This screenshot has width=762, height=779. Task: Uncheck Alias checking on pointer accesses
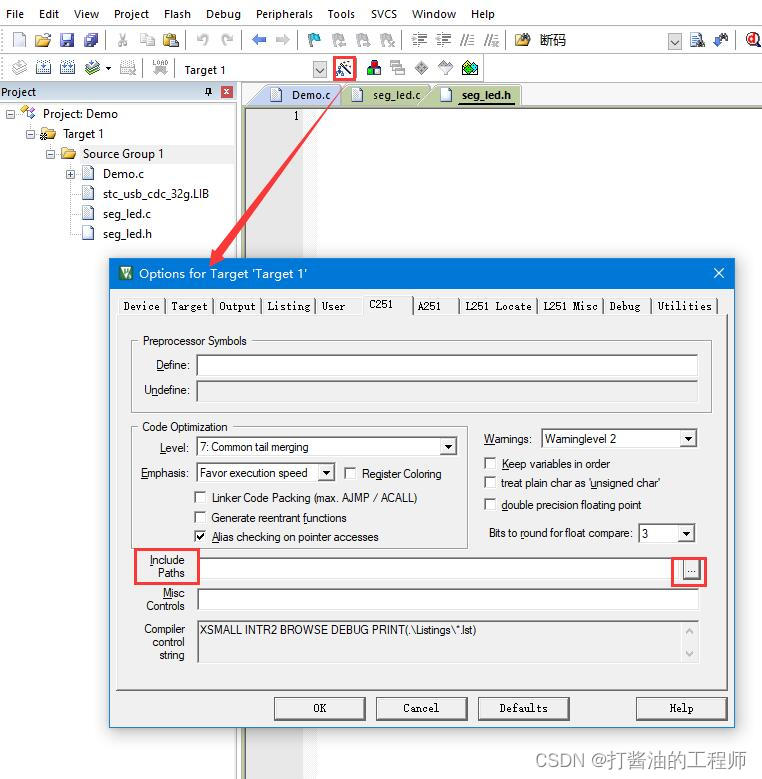click(x=200, y=537)
